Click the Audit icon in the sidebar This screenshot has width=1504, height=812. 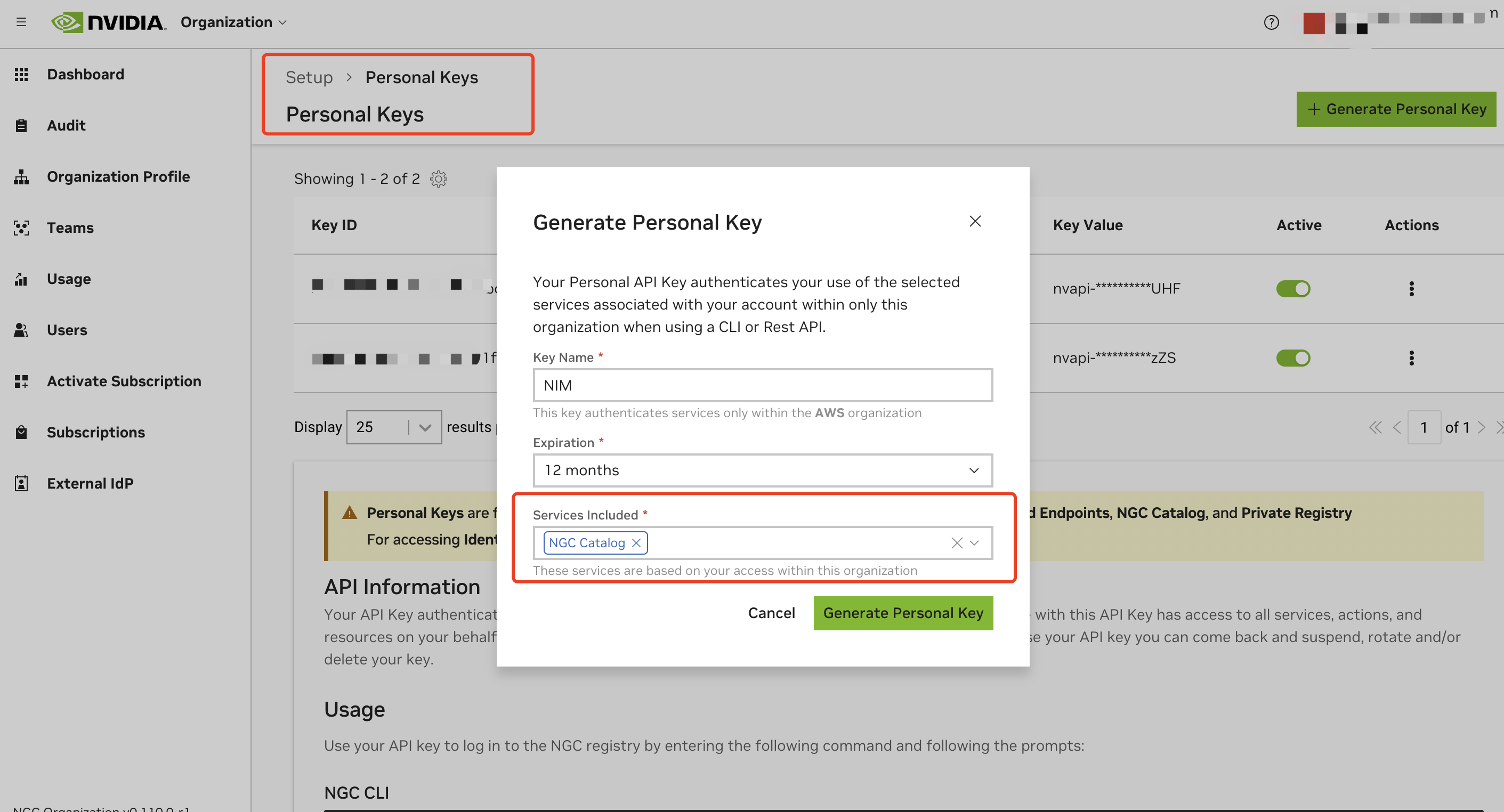[21, 125]
